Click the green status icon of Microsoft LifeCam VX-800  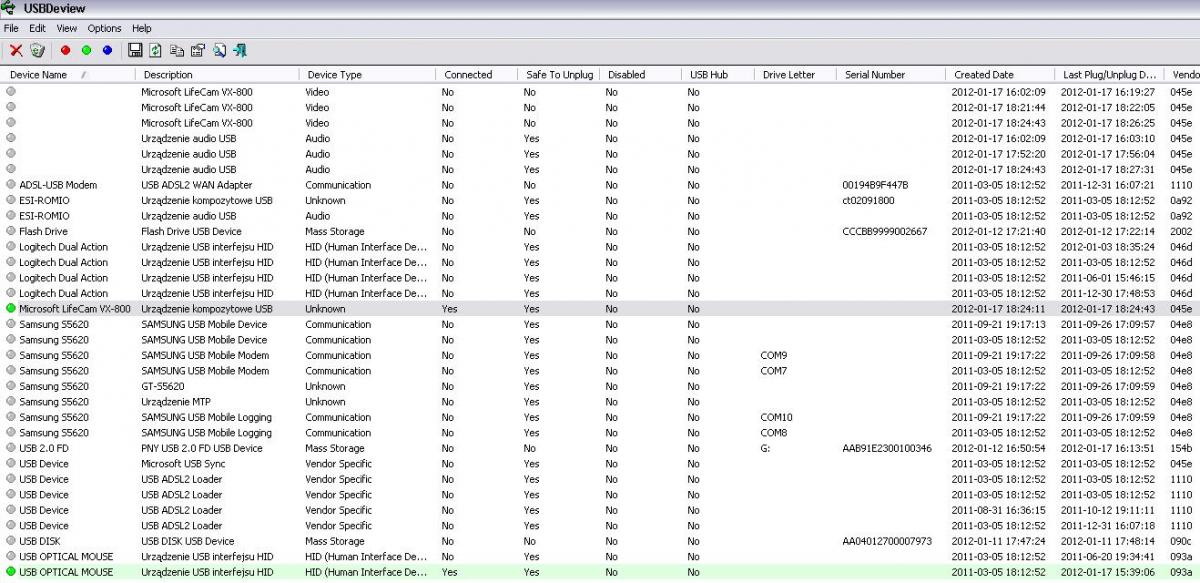11,309
